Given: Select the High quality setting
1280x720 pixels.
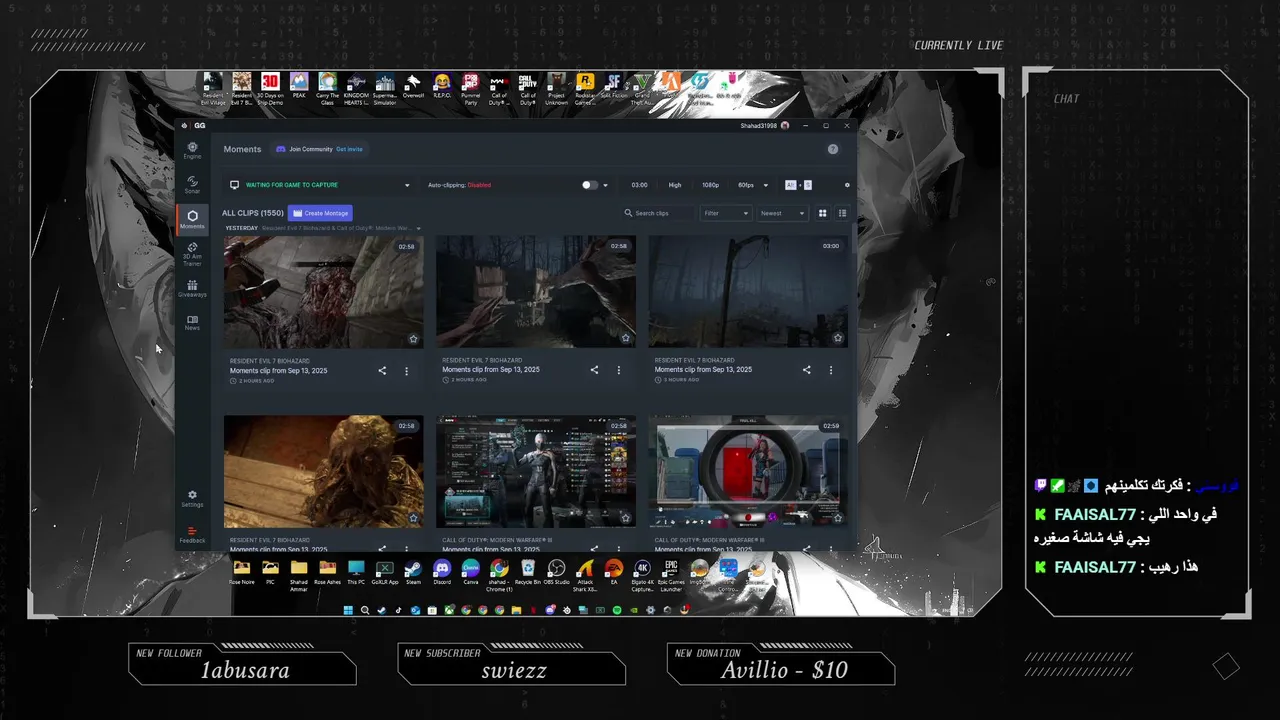Looking at the screenshot, I should (675, 185).
